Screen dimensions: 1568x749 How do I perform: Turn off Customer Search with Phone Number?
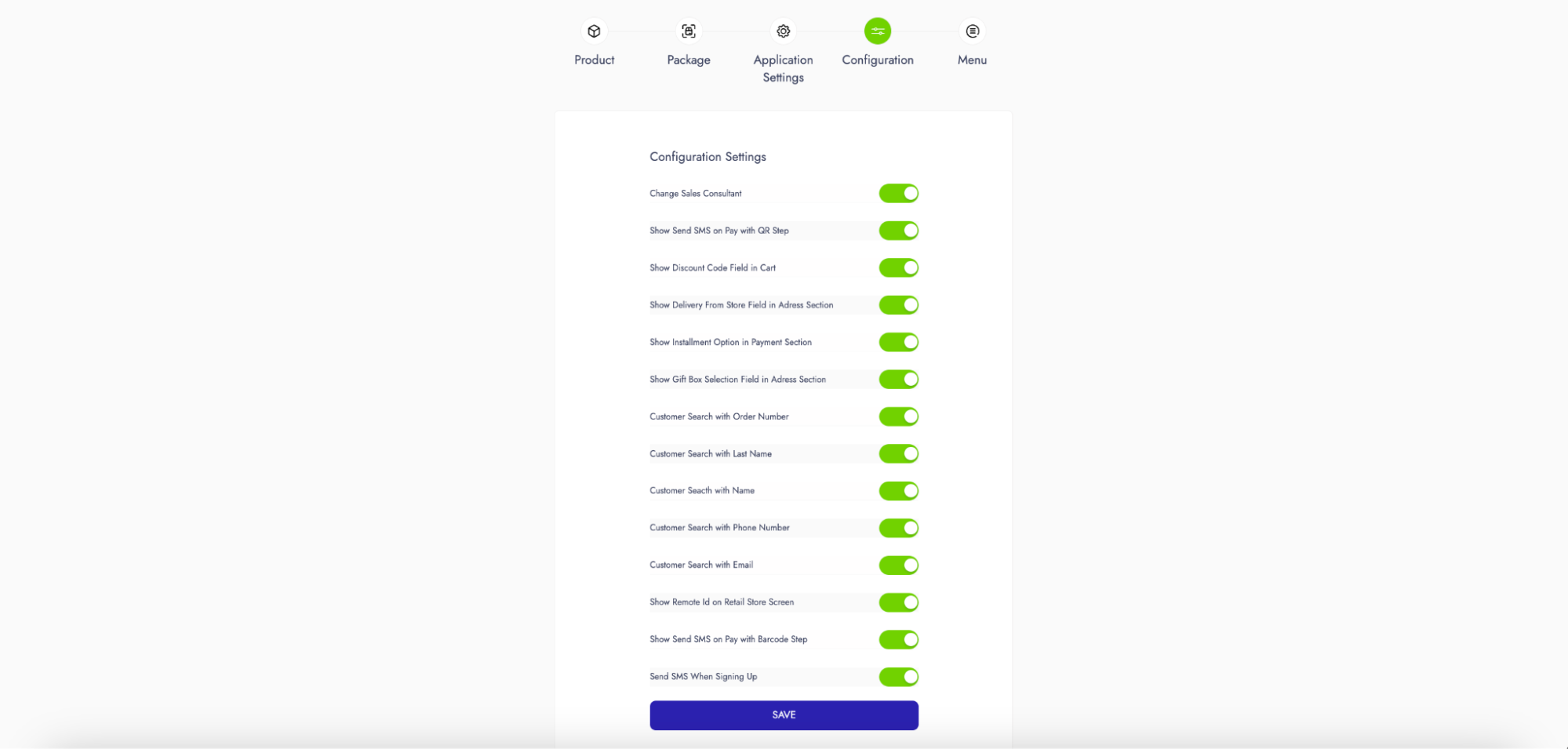[898, 528]
